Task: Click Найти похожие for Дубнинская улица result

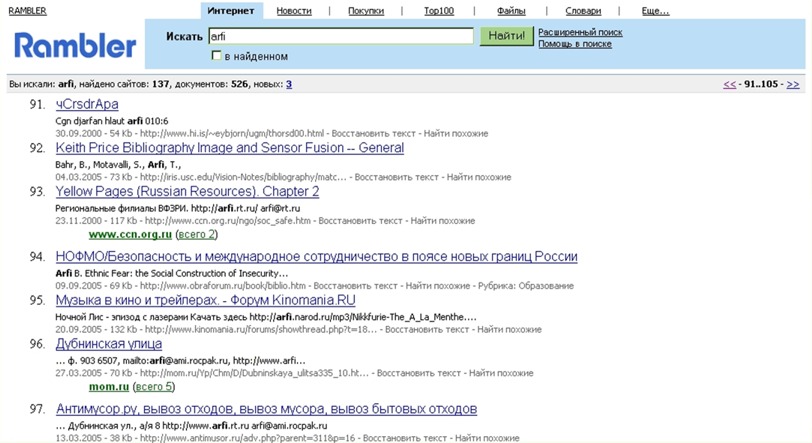Action: pos(501,373)
